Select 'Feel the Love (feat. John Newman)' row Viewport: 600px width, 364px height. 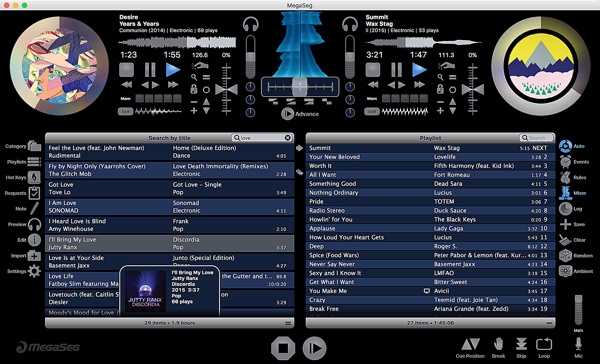[170, 152]
